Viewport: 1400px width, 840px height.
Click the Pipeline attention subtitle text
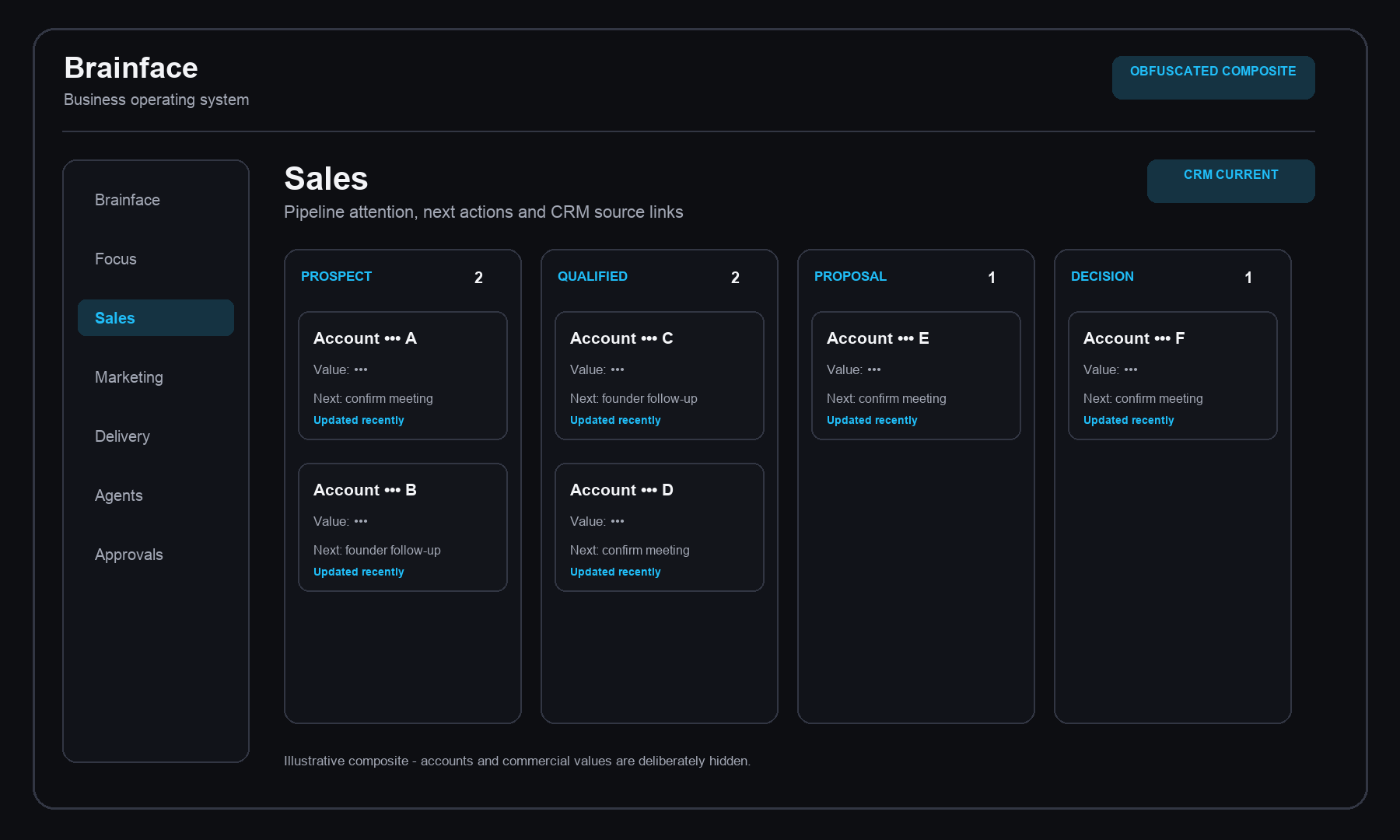484,212
